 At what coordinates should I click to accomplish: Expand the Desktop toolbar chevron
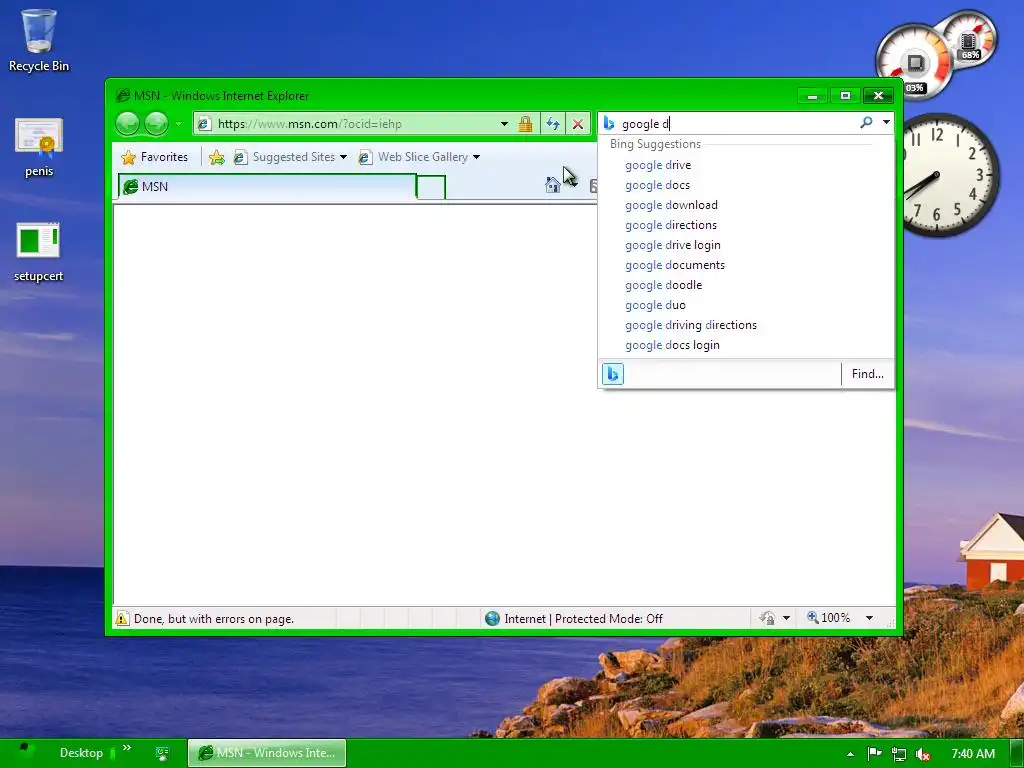[127, 748]
